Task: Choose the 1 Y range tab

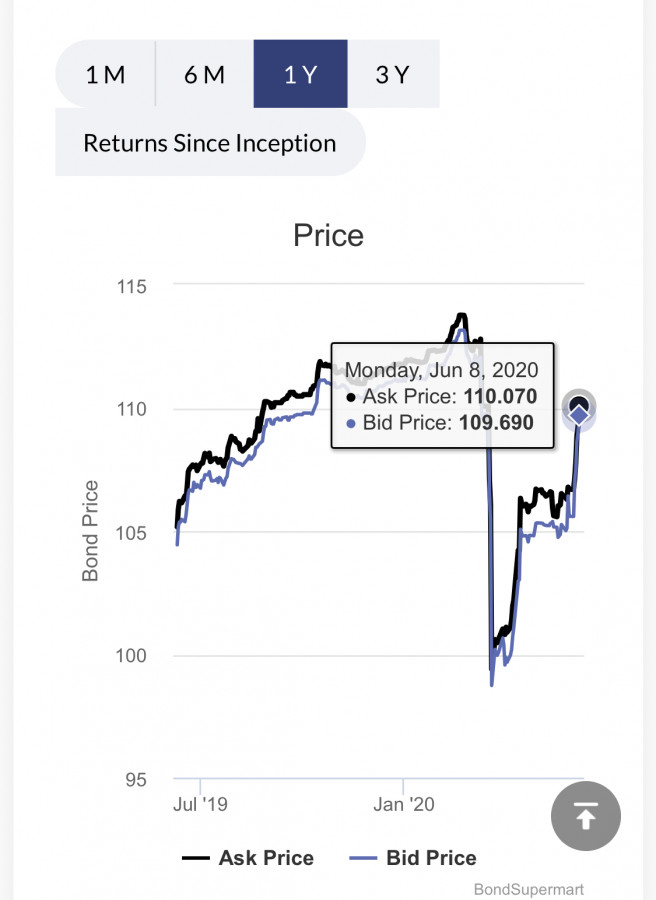Action: (300, 74)
